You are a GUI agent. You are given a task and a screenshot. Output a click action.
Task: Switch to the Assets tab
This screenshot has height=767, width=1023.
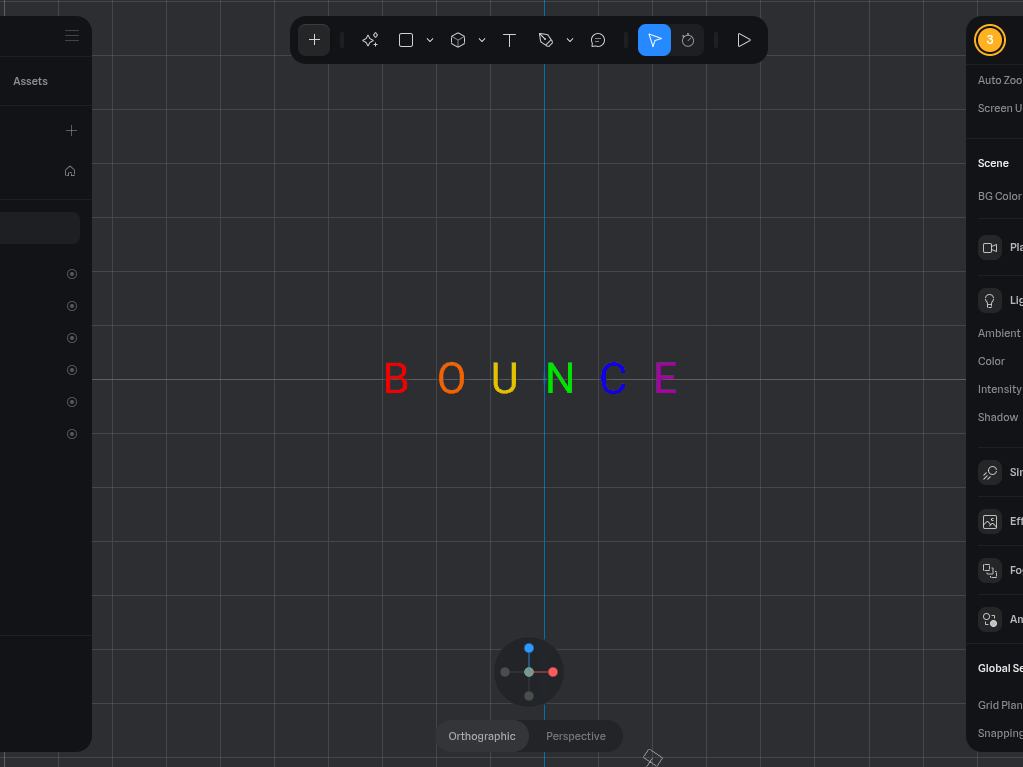tap(30, 81)
